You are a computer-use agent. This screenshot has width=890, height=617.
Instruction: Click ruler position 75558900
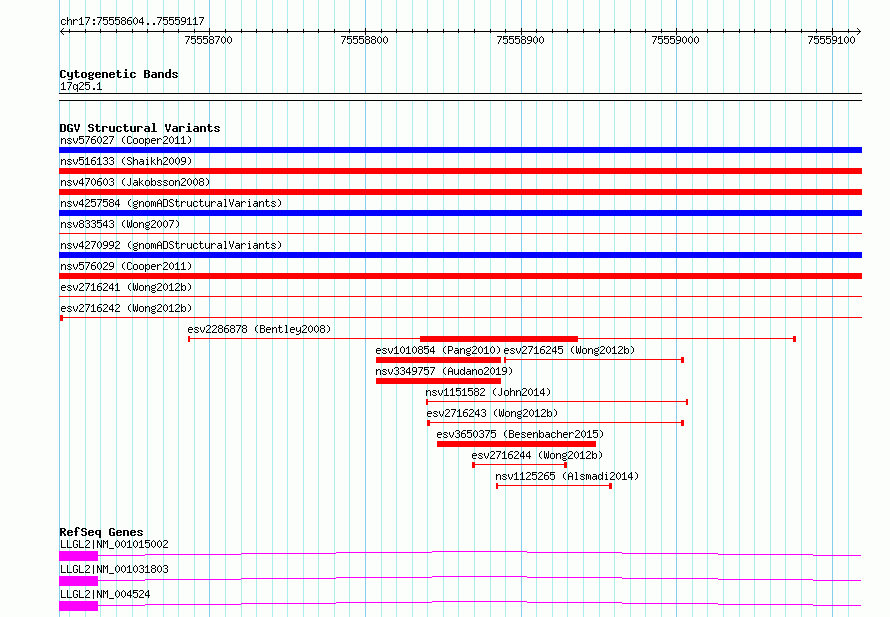click(520, 40)
